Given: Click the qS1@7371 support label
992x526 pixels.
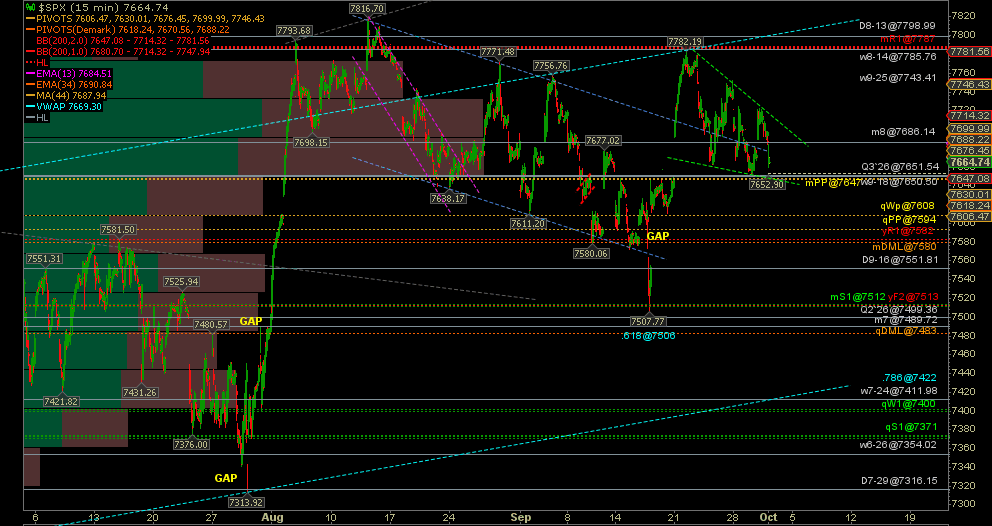Looking at the screenshot, I should point(910,427).
